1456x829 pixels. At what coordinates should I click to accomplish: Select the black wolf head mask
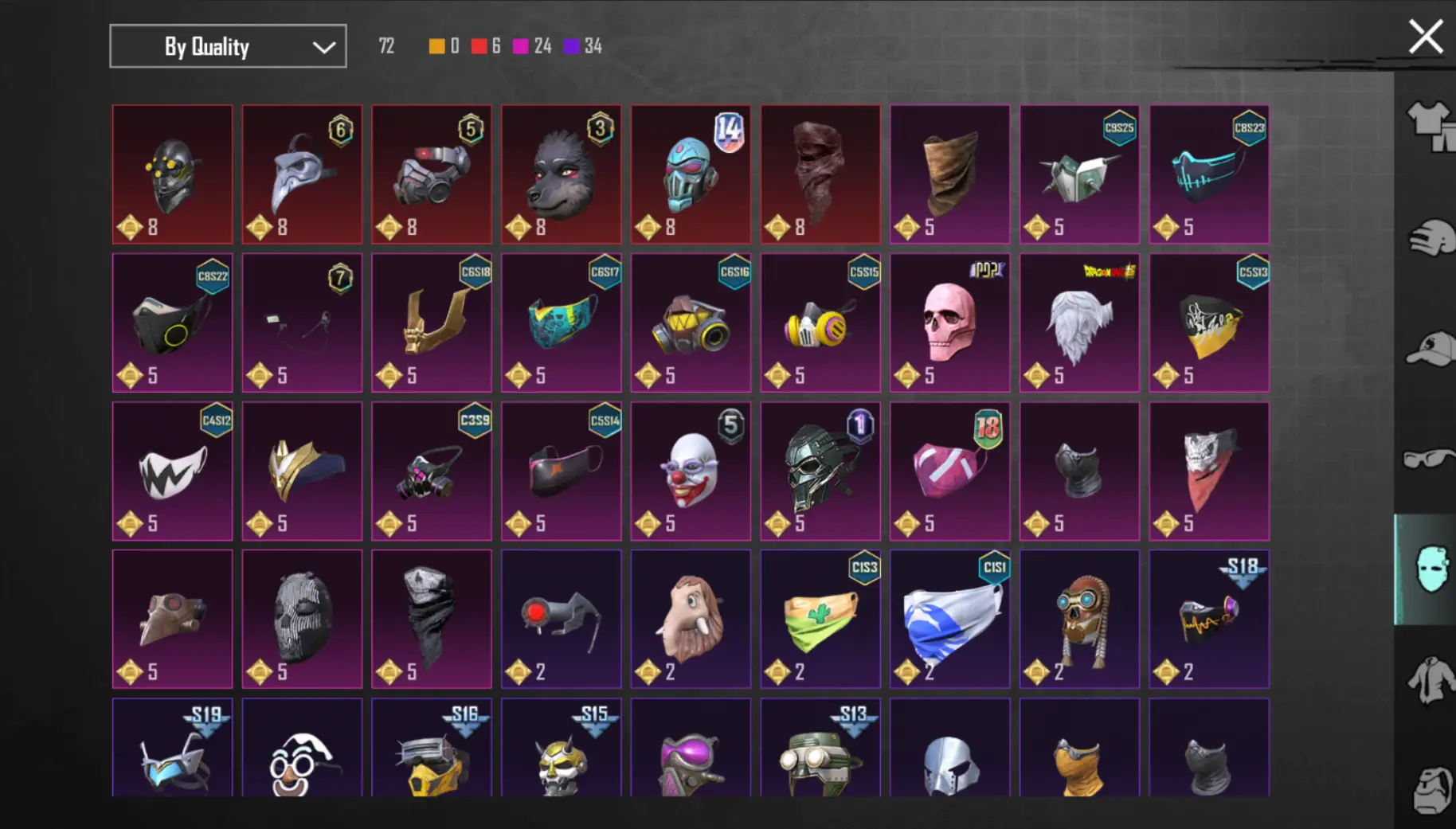[562, 174]
